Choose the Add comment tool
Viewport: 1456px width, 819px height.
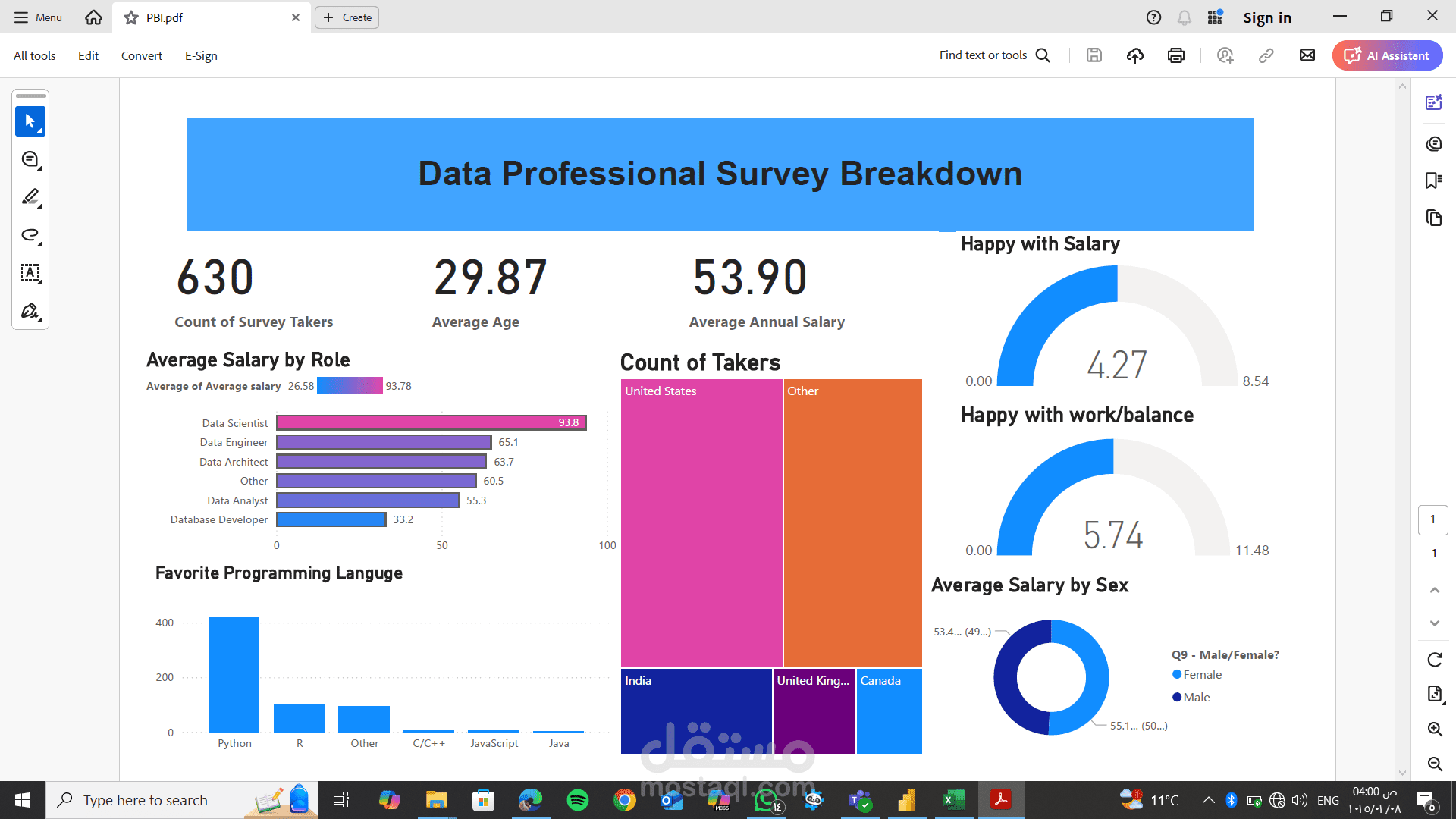pyautogui.click(x=30, y=159)
